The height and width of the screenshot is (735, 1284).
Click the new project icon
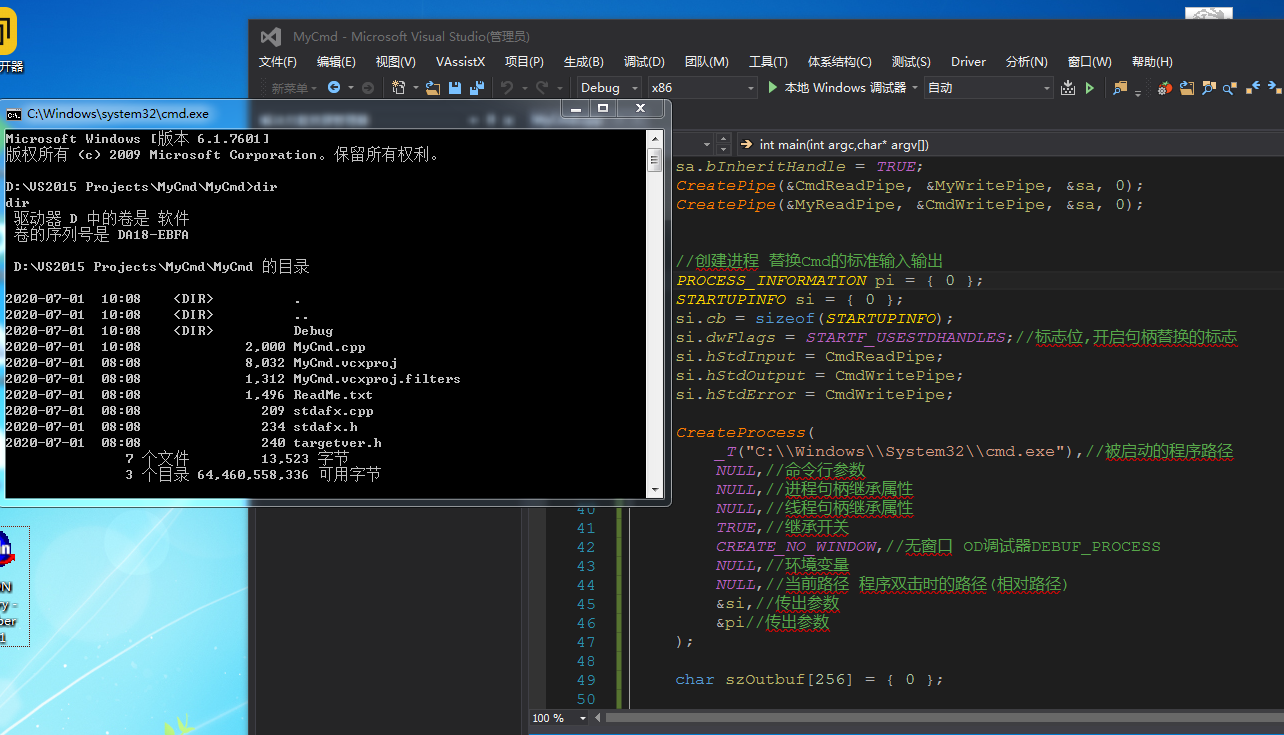click(399, 88)
